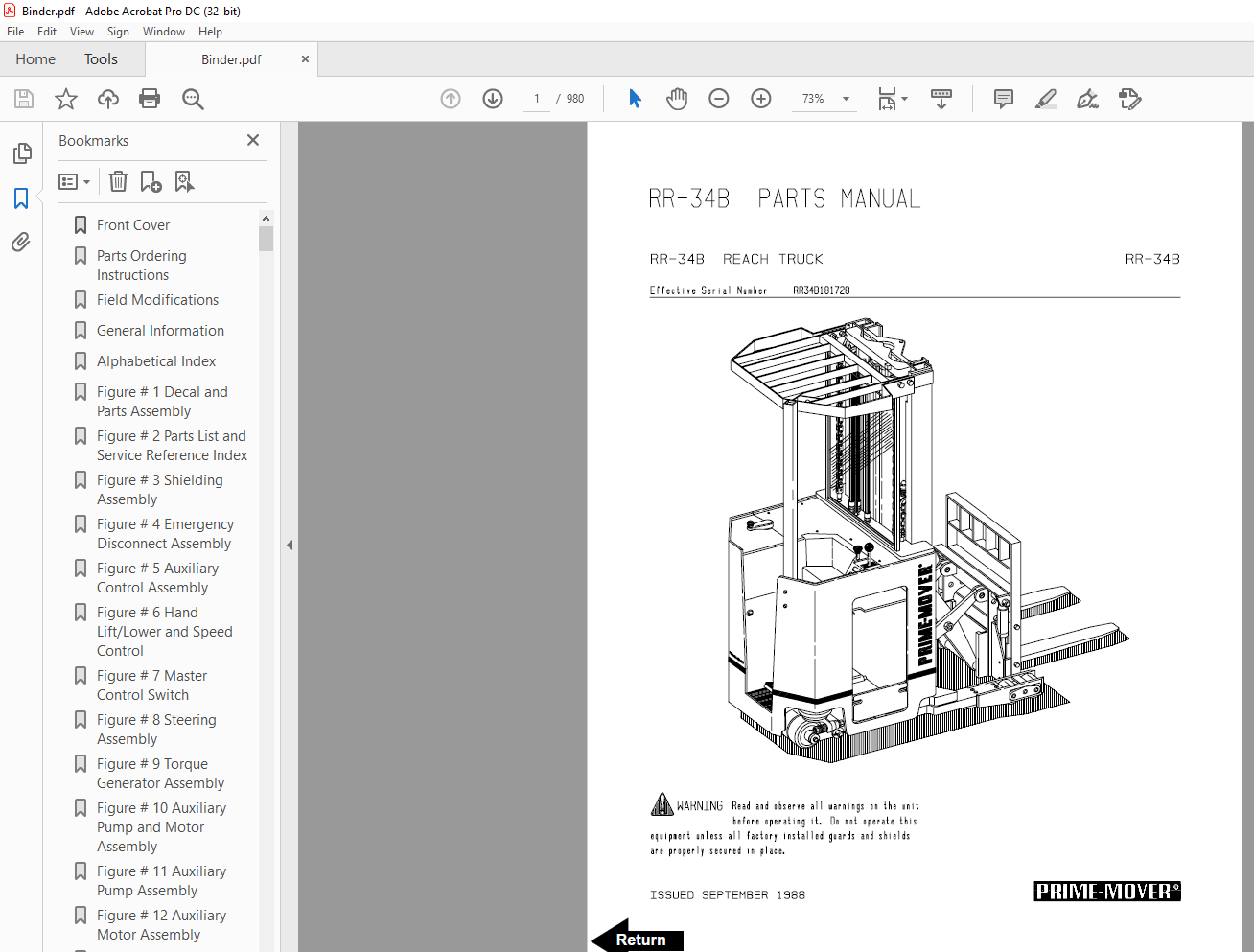This screenshot has width=1254, height=952.
Task: Open the sign document tool
Action: coord(1087,99)
